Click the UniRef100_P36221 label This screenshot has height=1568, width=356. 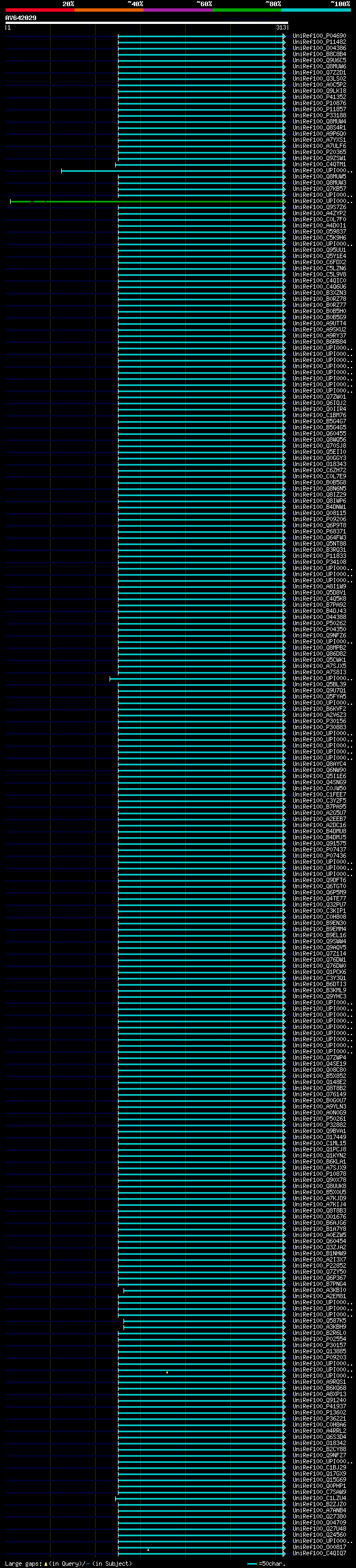click(319, 1418)
